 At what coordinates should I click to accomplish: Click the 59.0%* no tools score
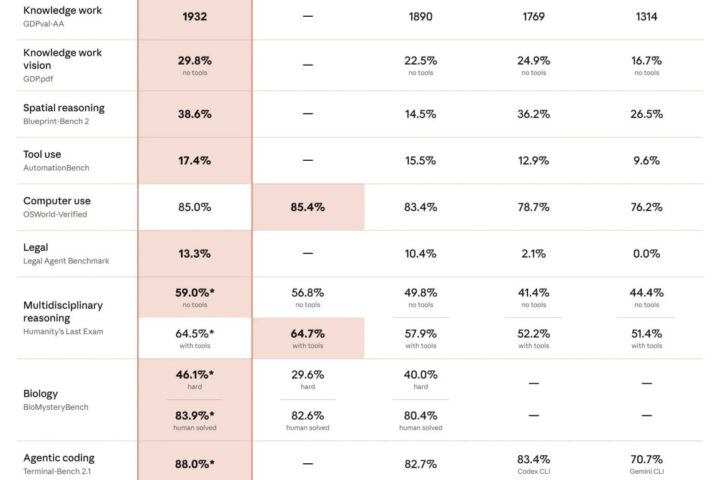click(x=195, y=297)
